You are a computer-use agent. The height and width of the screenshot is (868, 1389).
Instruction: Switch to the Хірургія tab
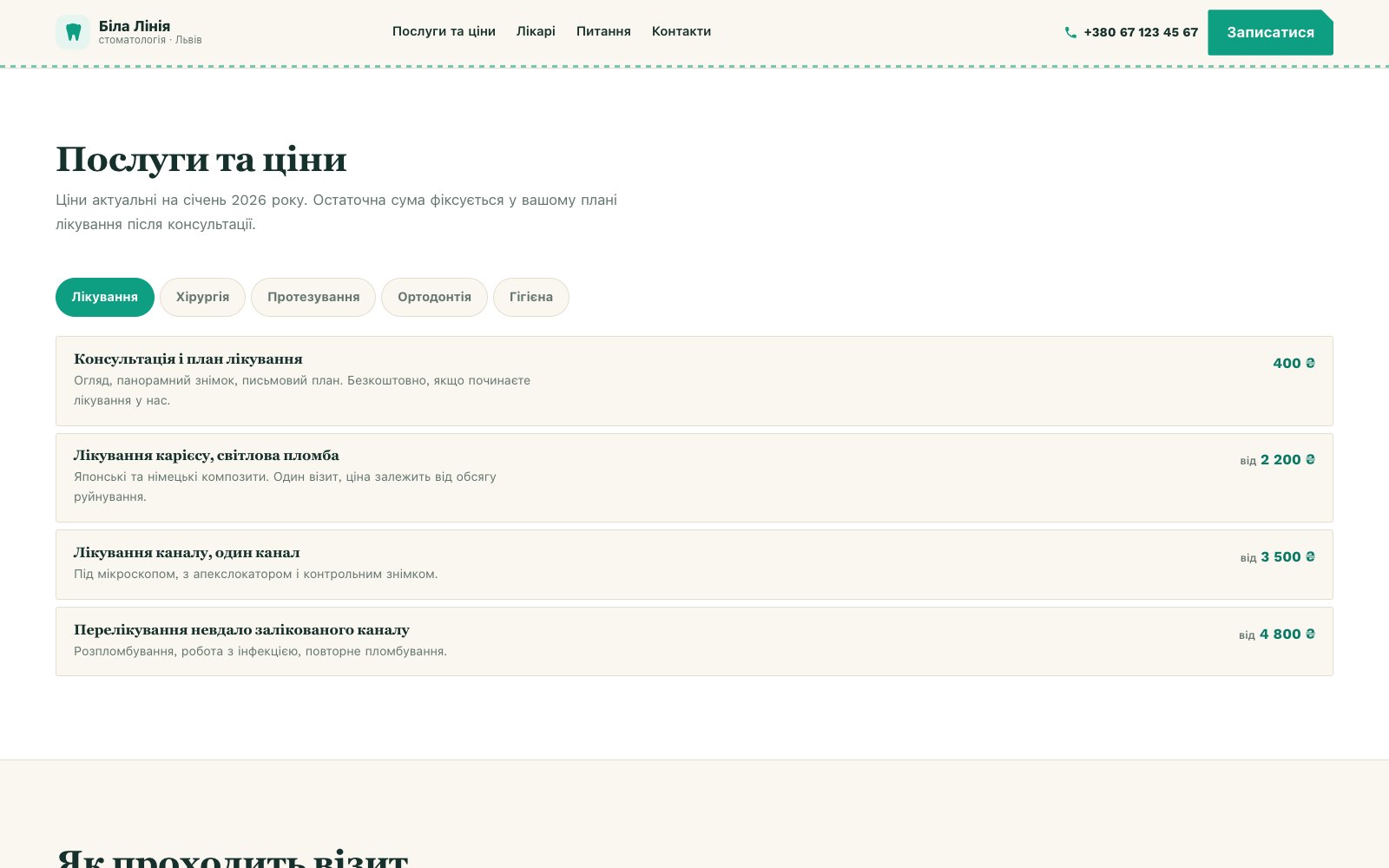202,297
